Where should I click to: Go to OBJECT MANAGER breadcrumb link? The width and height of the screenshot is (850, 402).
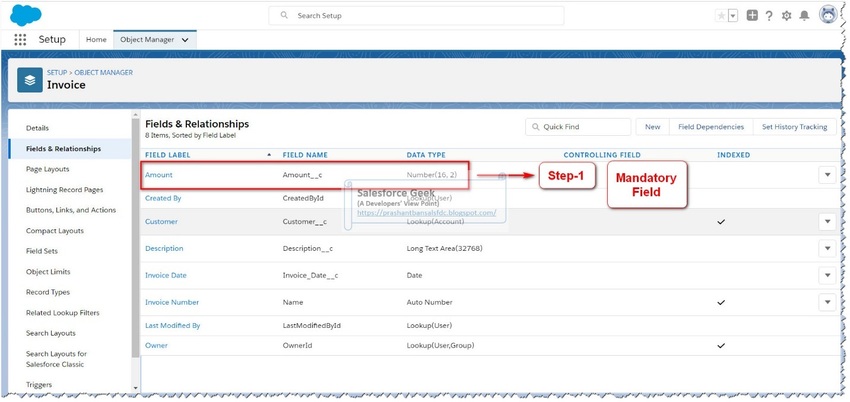coord(104,73)
